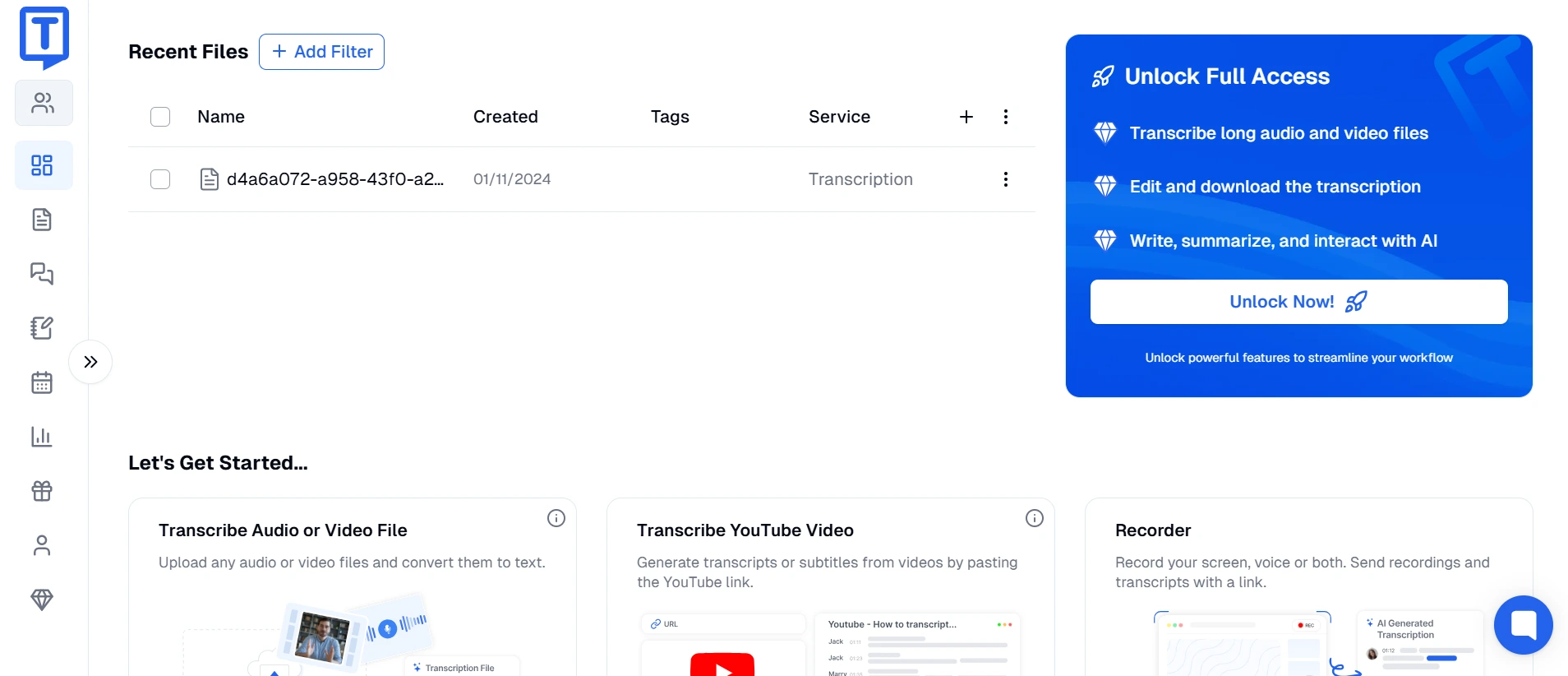
Task: Open the gift rewards icon in sidebar
Action: pyautogui.click(x=42, y=491)
